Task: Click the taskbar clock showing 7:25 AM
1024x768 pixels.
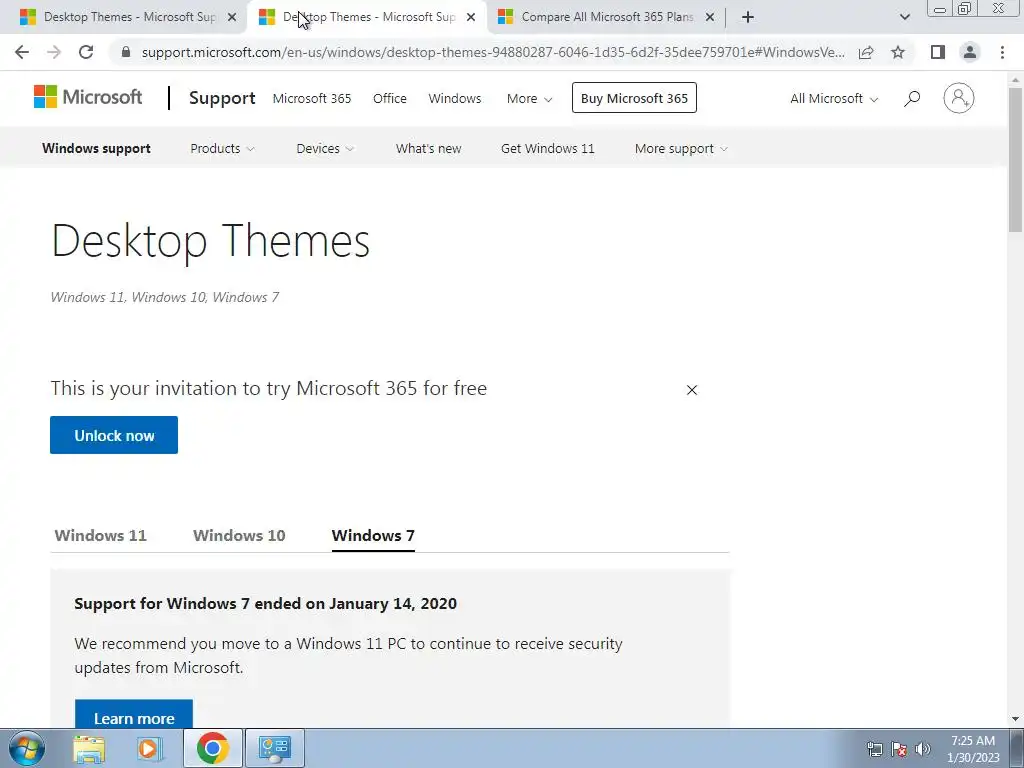Action: 973,749
